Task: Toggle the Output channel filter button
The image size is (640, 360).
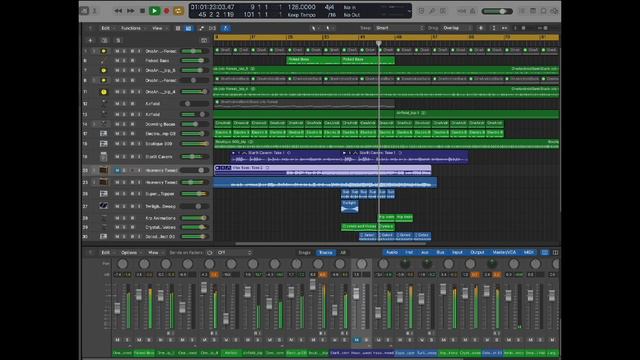Action: tap(477, 253)
